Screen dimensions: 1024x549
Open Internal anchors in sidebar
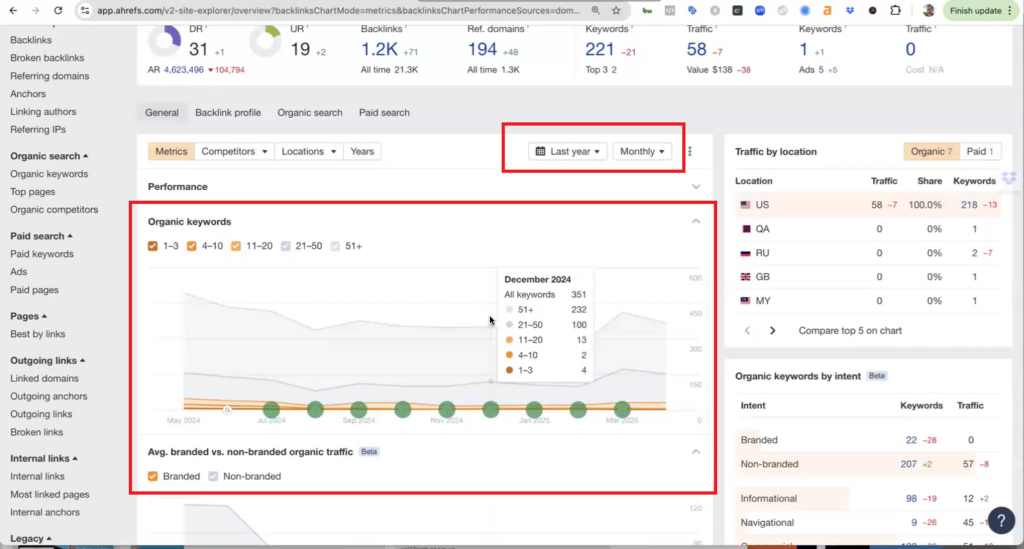point(45,512)
